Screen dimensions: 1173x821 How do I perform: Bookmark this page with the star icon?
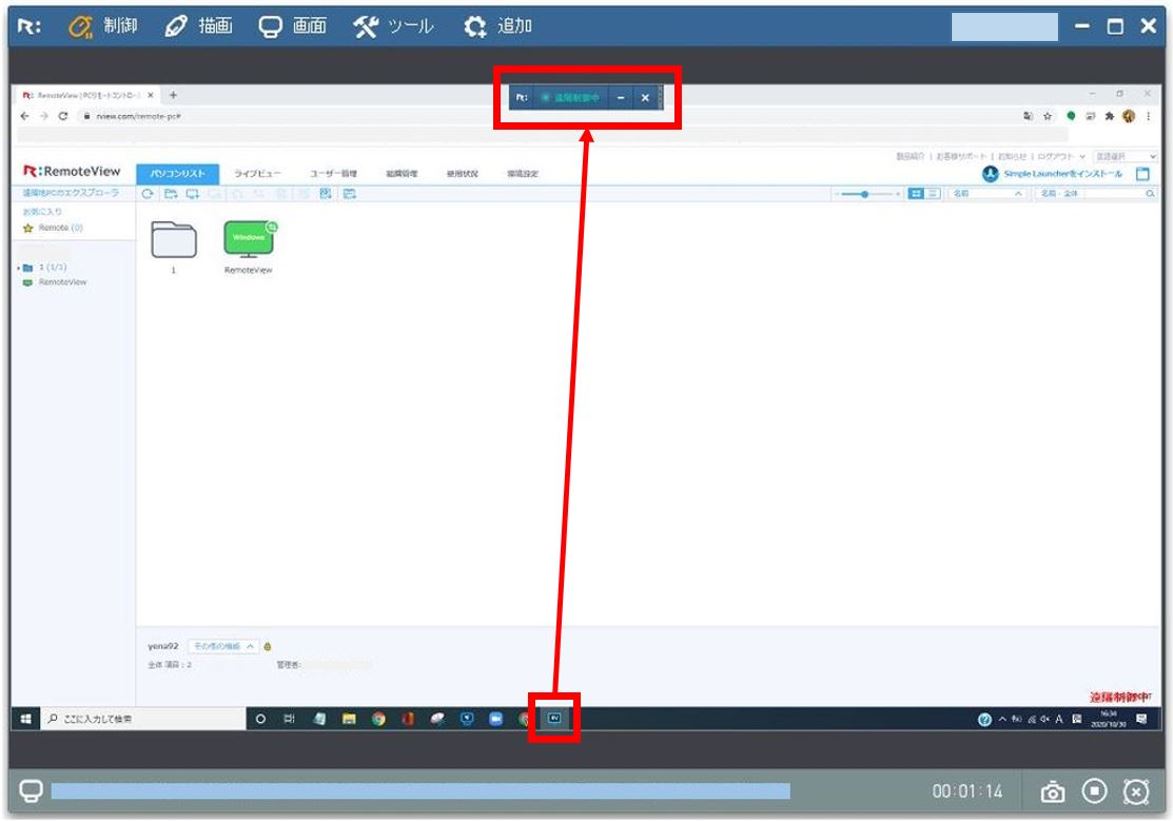(x=1048, y=116)
